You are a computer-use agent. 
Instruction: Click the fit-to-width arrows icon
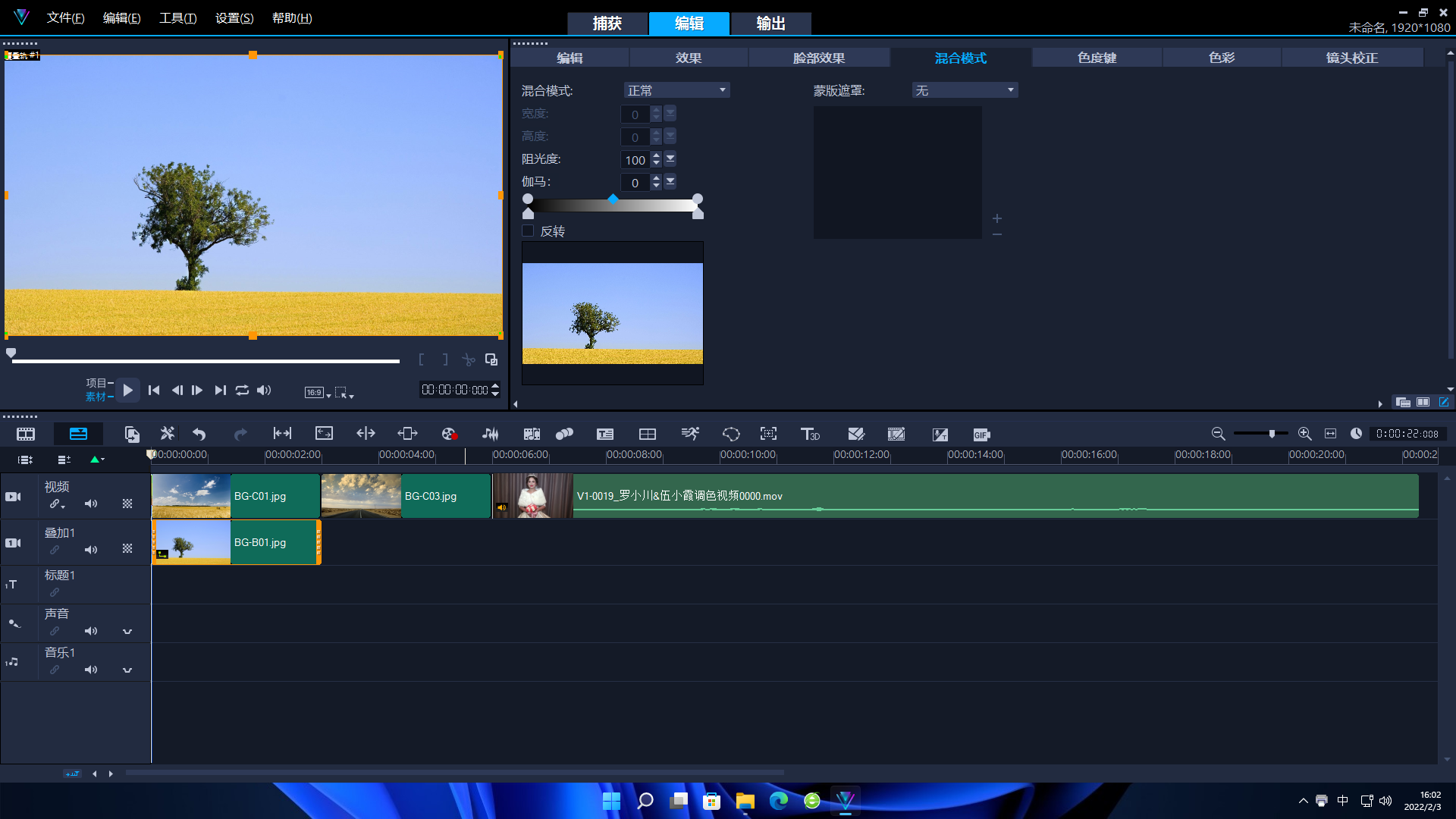[x=282, y=434]
